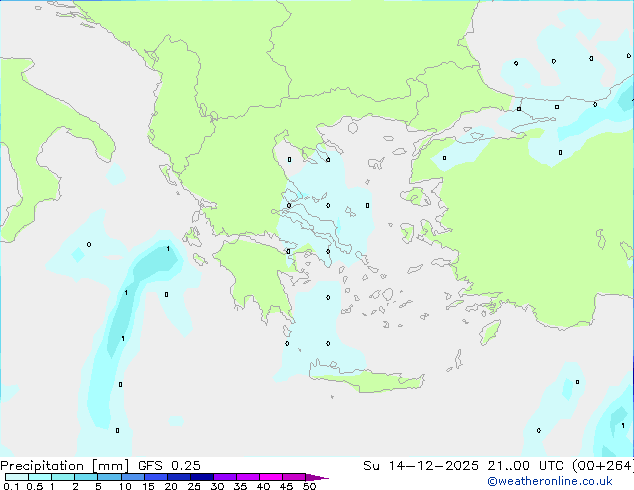The height and width of the screenshot is (490, 634).
Task: Click the 20 to 25 mm dark blue swatch
Action: click(x=178, y=477)
